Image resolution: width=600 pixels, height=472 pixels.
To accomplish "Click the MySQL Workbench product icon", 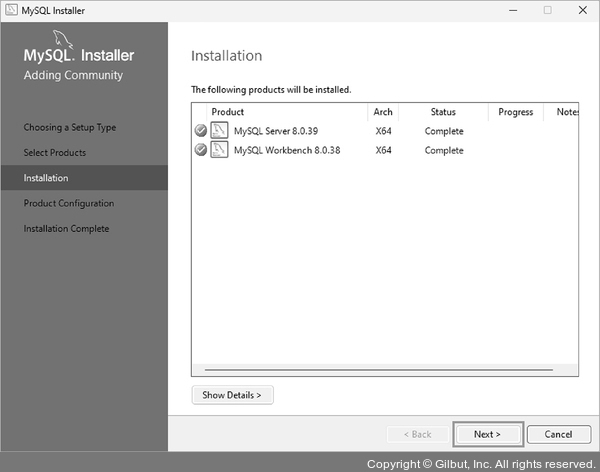I will [219, 150].
